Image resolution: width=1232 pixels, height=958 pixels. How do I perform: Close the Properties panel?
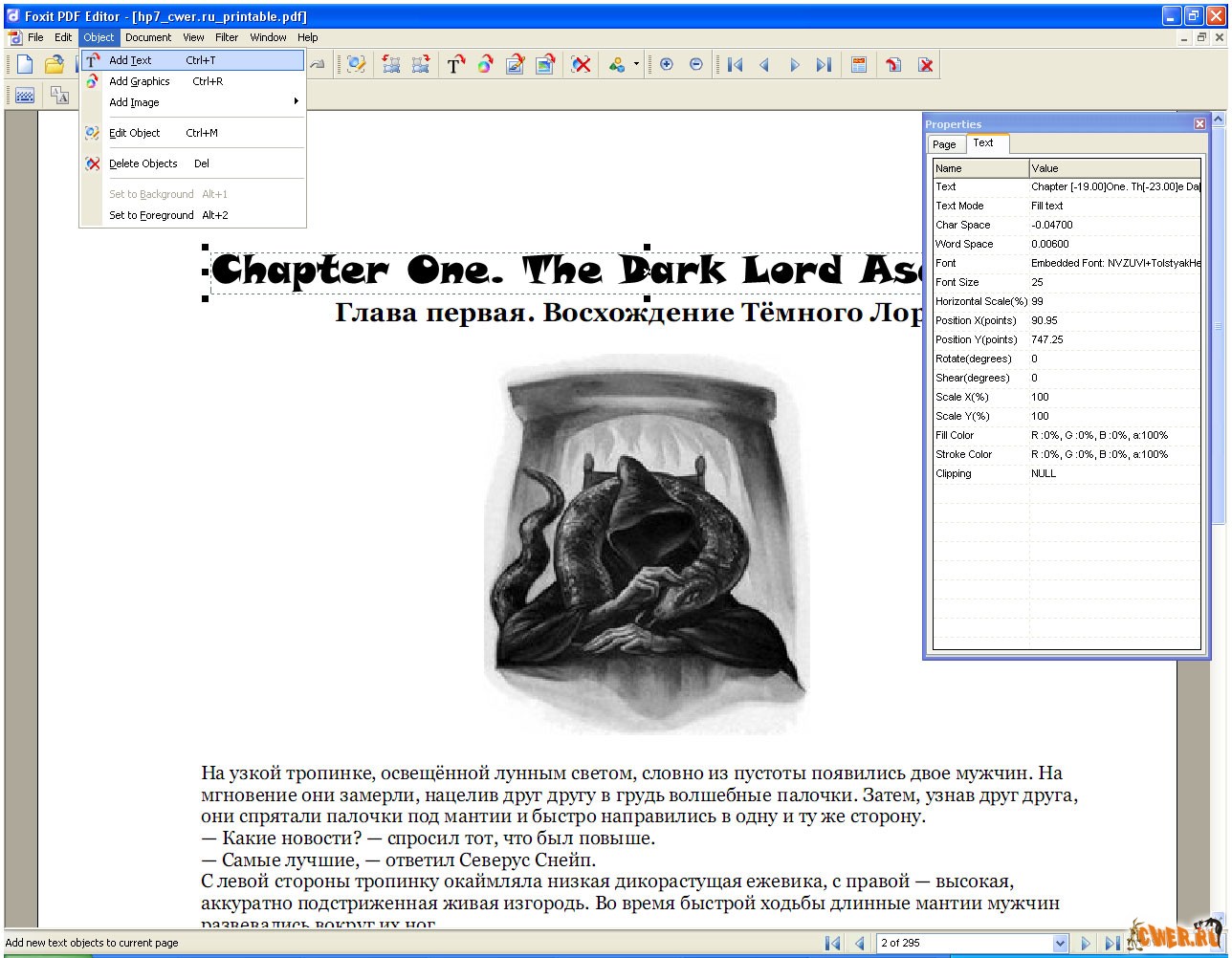coord(1199,123)
